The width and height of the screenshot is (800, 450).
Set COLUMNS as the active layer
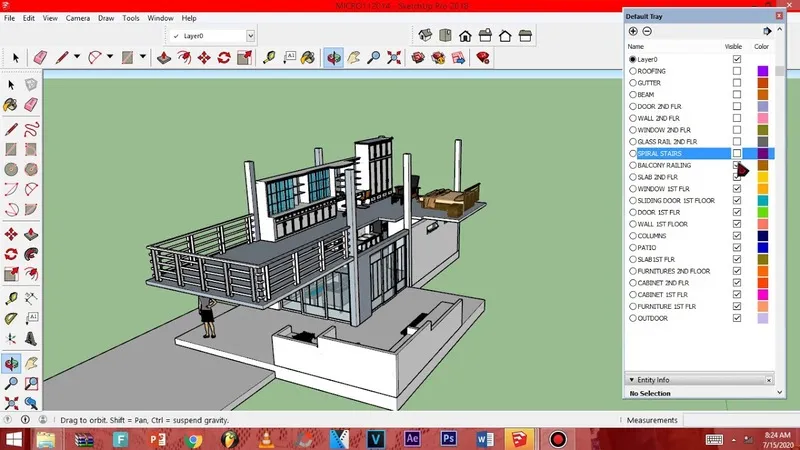click(x=633, y=236)
